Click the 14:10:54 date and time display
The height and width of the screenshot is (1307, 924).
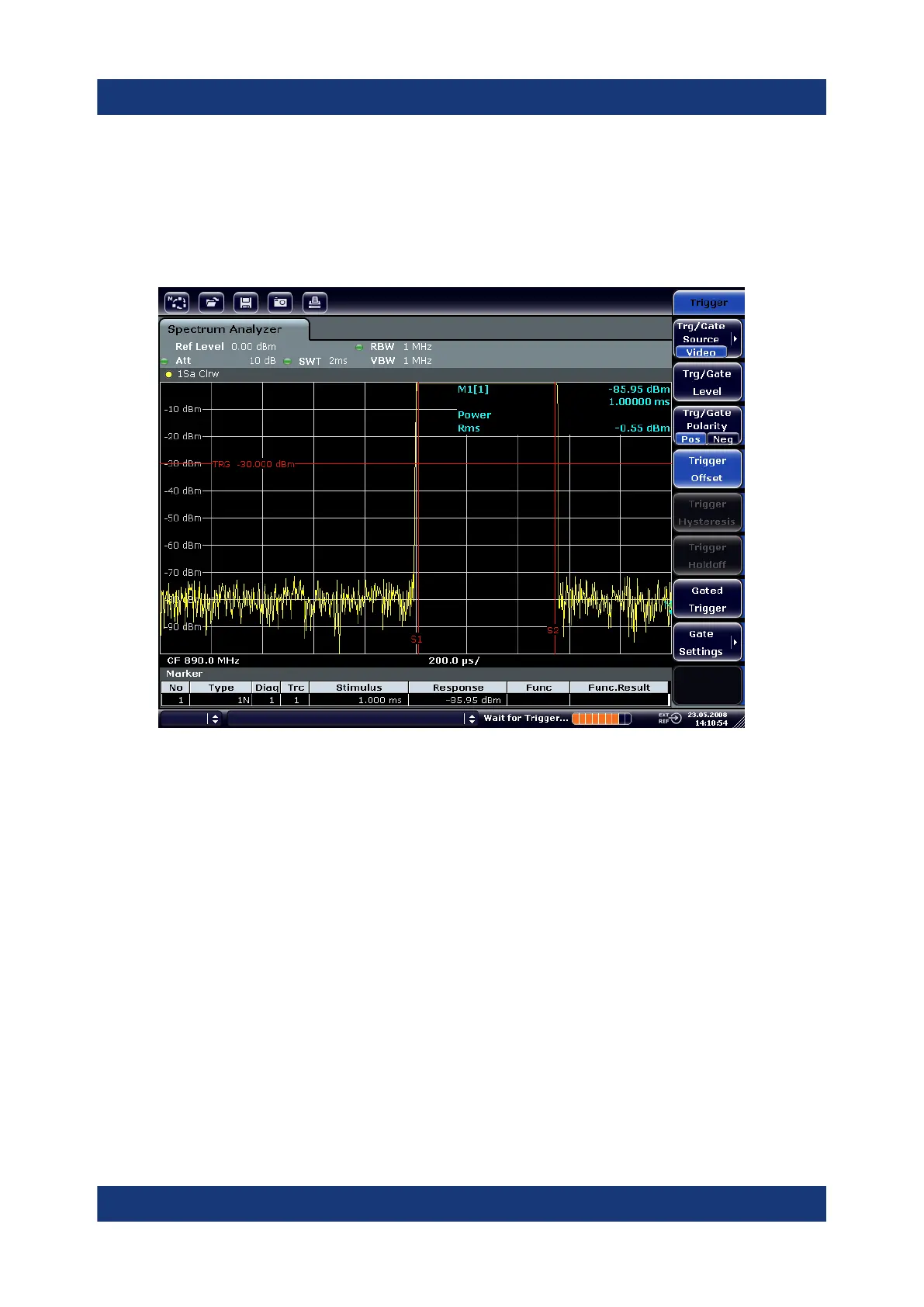pyautogui.click(x=708, y=719)
